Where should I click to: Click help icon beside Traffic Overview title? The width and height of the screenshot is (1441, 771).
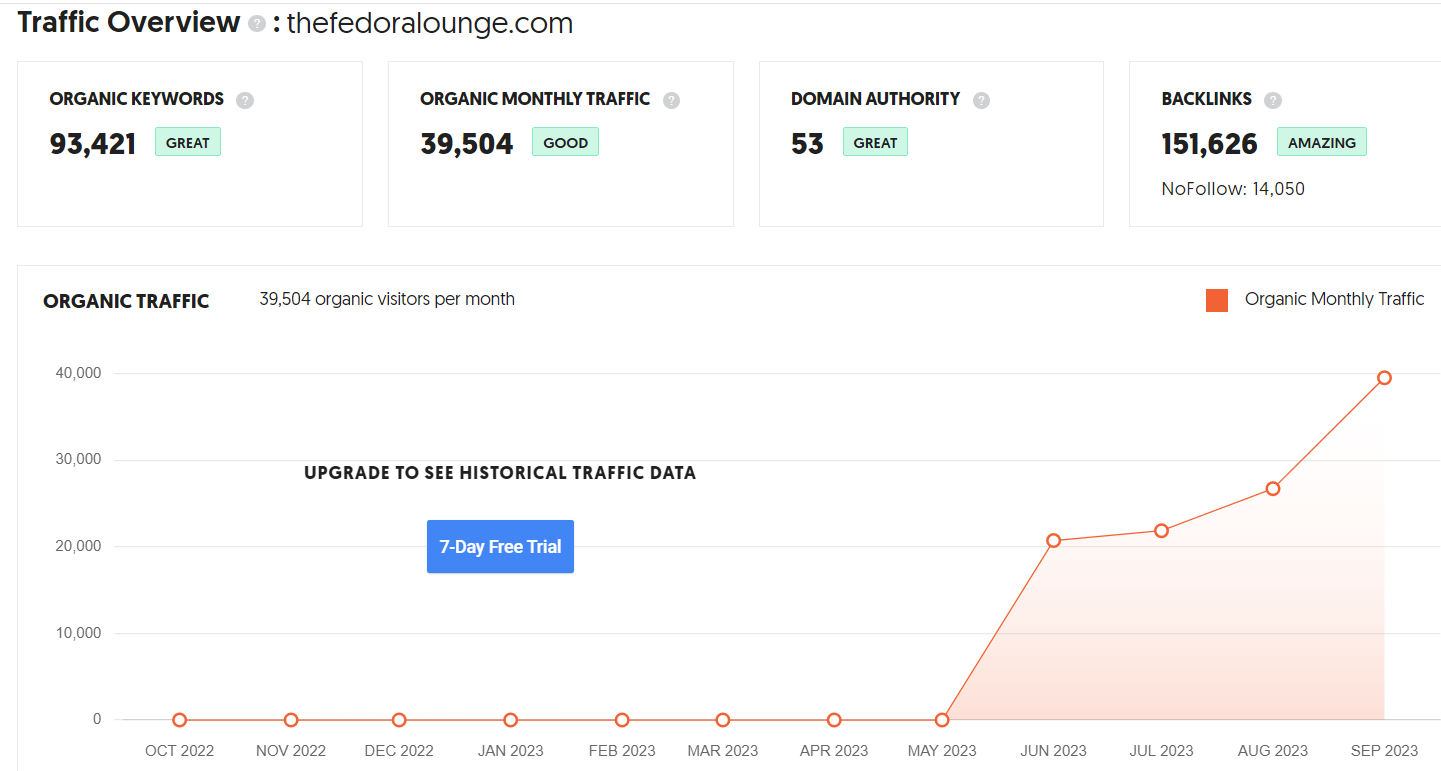click(257, 24)
